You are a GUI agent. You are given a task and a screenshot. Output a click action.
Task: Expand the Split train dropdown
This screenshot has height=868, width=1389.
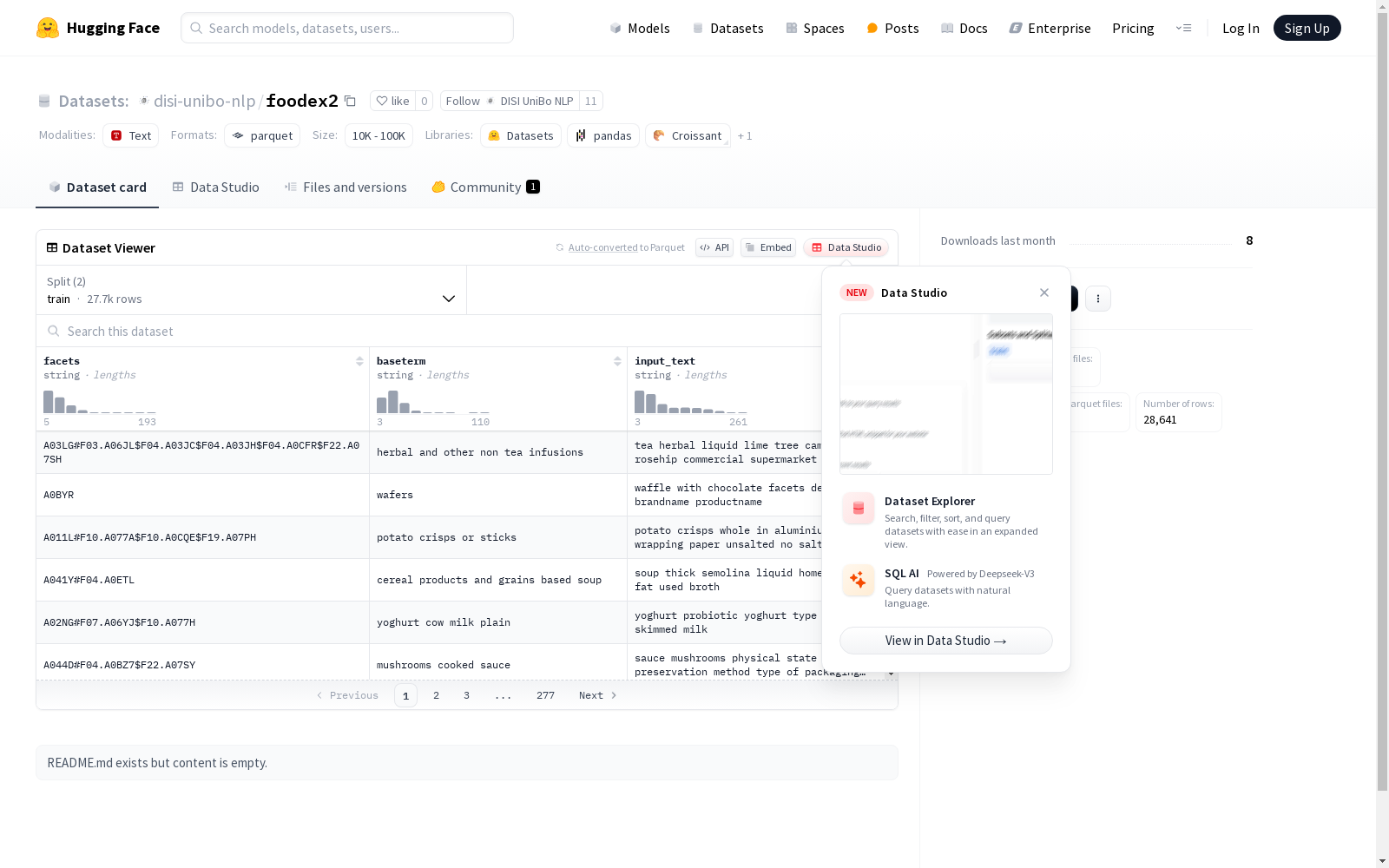251,290
